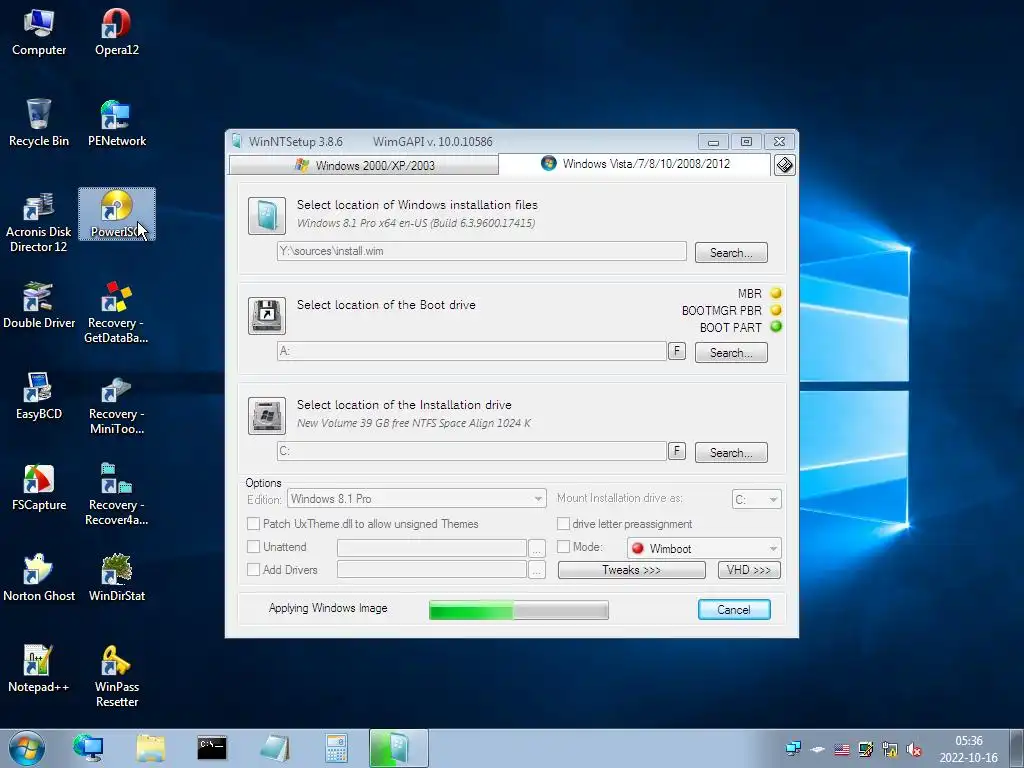Search for Windows installation files location
The height and width of the screenshot is (768, 1024).
(x=731, y=253)
